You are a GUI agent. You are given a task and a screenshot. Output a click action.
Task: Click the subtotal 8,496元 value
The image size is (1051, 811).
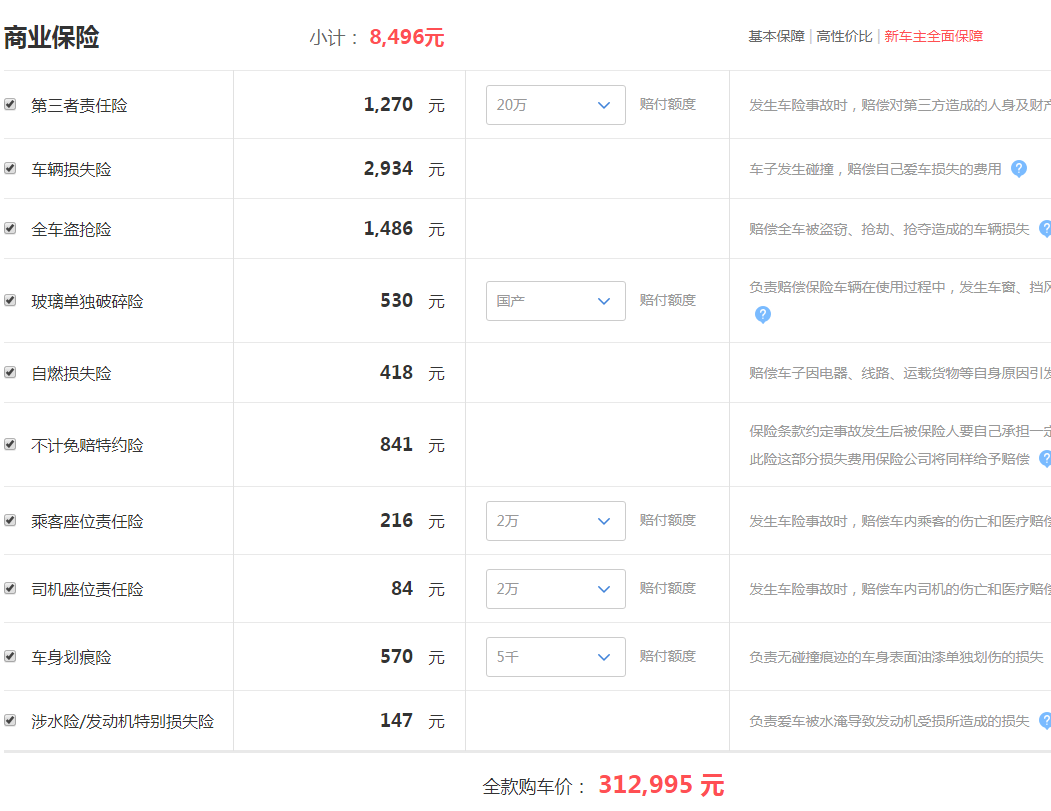(x=407, y=37)
